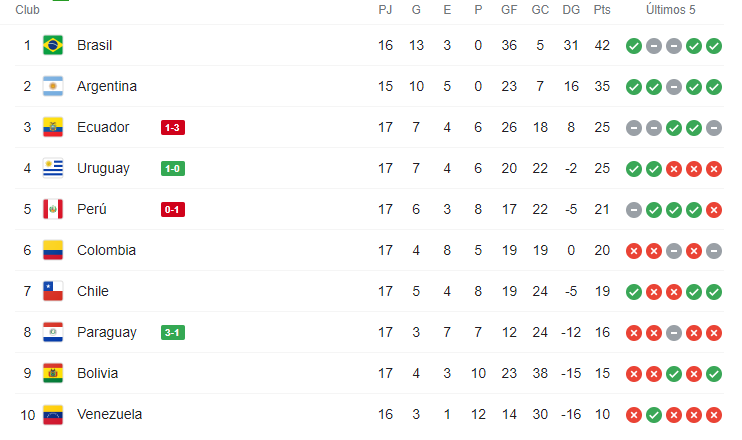Click the Colombia flag icon
Image resolution: width=742 pixels, height=440 pixels.
pos(53,250)
